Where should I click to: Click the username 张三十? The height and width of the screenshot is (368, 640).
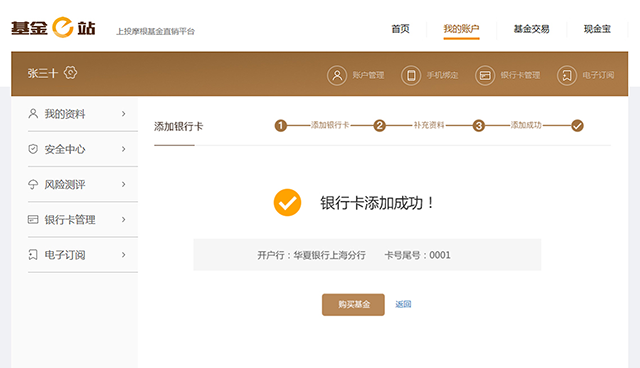pos(43,73)
